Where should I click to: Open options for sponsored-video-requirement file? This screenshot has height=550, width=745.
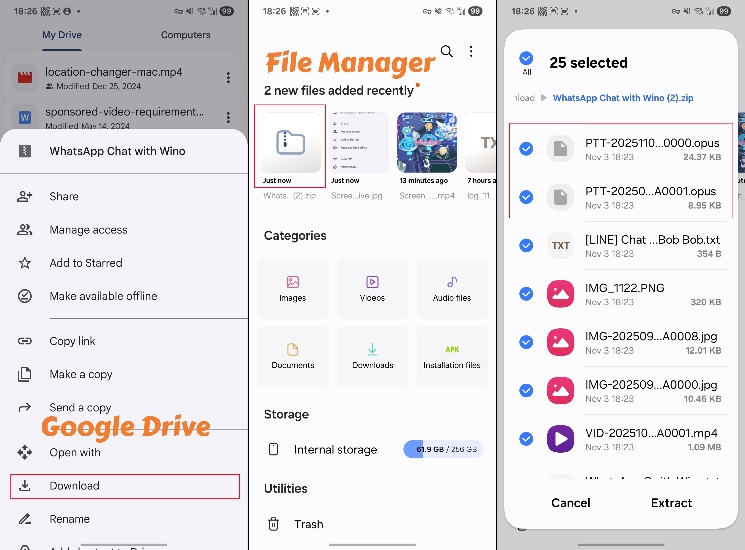(x=228, y=118)
